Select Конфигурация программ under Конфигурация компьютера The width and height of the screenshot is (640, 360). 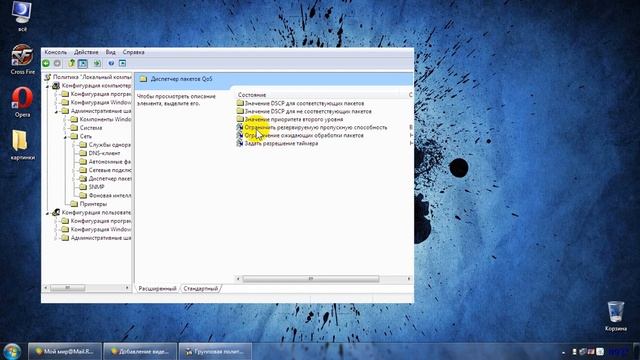point(101,94)
